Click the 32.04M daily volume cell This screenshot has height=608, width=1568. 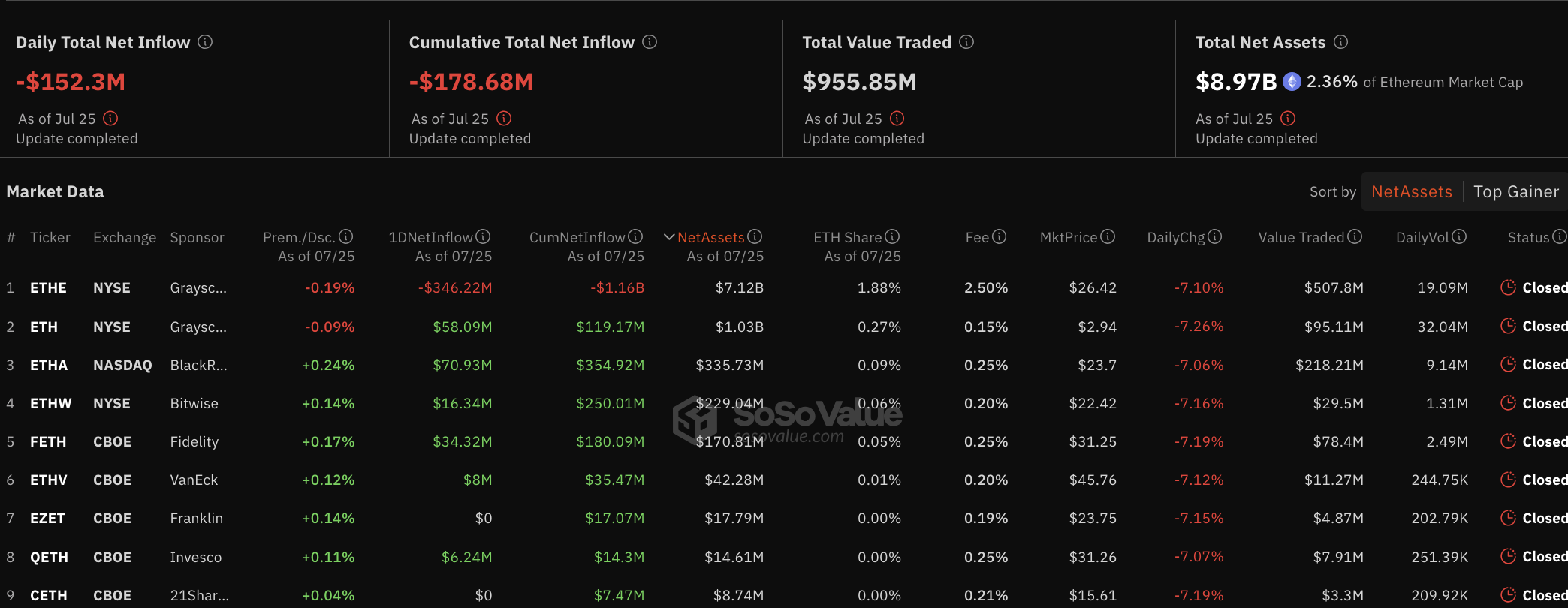[1443, 327]
